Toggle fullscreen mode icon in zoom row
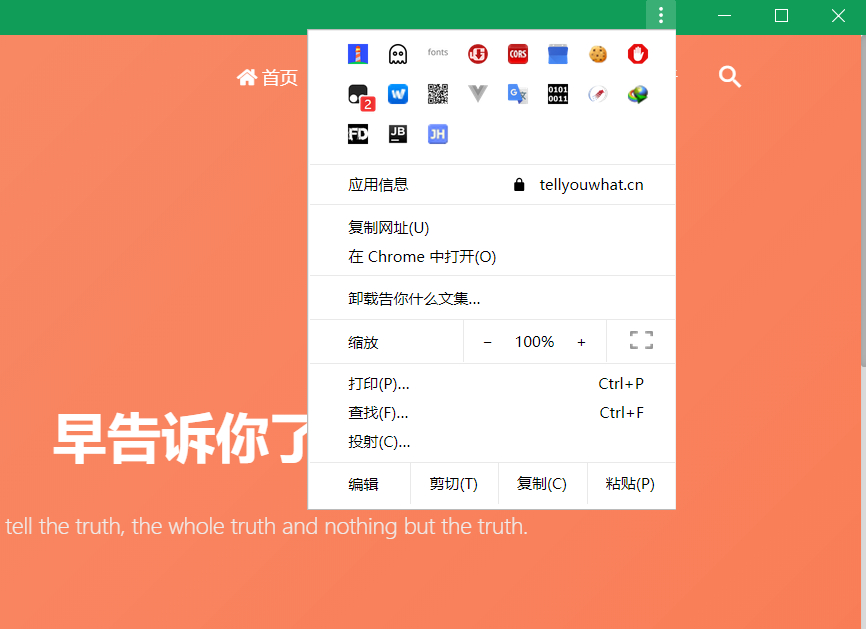 click(641, 340)
